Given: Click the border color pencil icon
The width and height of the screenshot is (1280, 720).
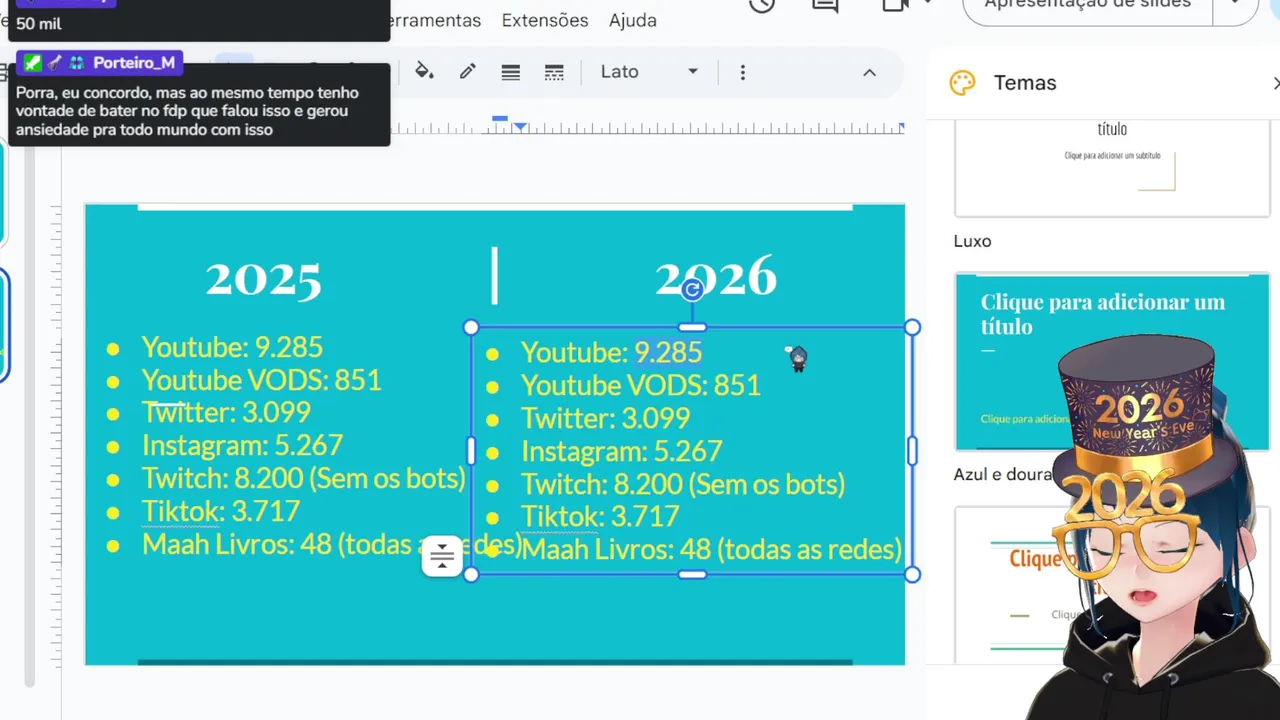Looking at the screenshot, I should pos(467,71).
